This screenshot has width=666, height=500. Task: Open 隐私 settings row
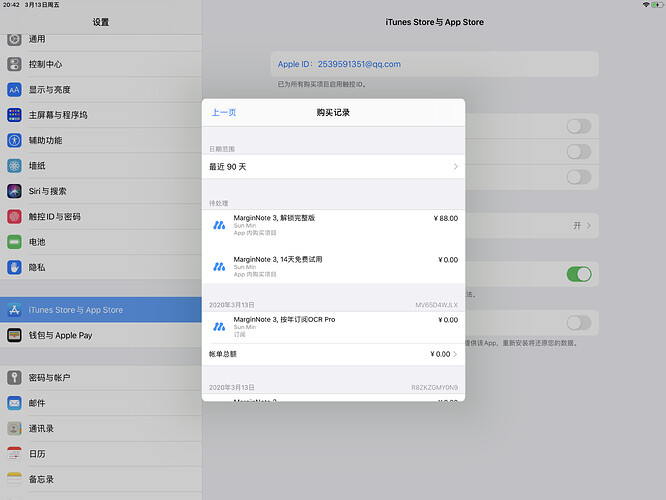coord(101,267)
